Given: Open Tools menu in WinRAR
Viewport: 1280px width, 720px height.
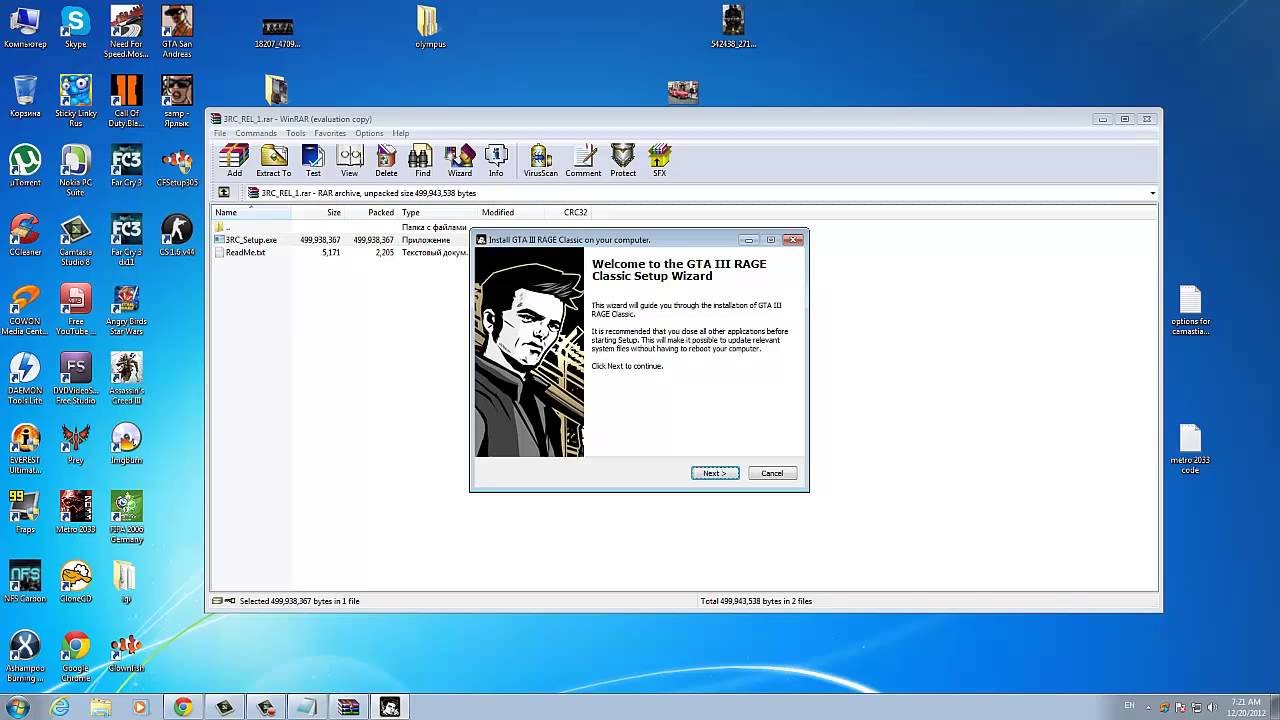Looking at the screenshot, I should pyautogui.click(x=295, y=133).
